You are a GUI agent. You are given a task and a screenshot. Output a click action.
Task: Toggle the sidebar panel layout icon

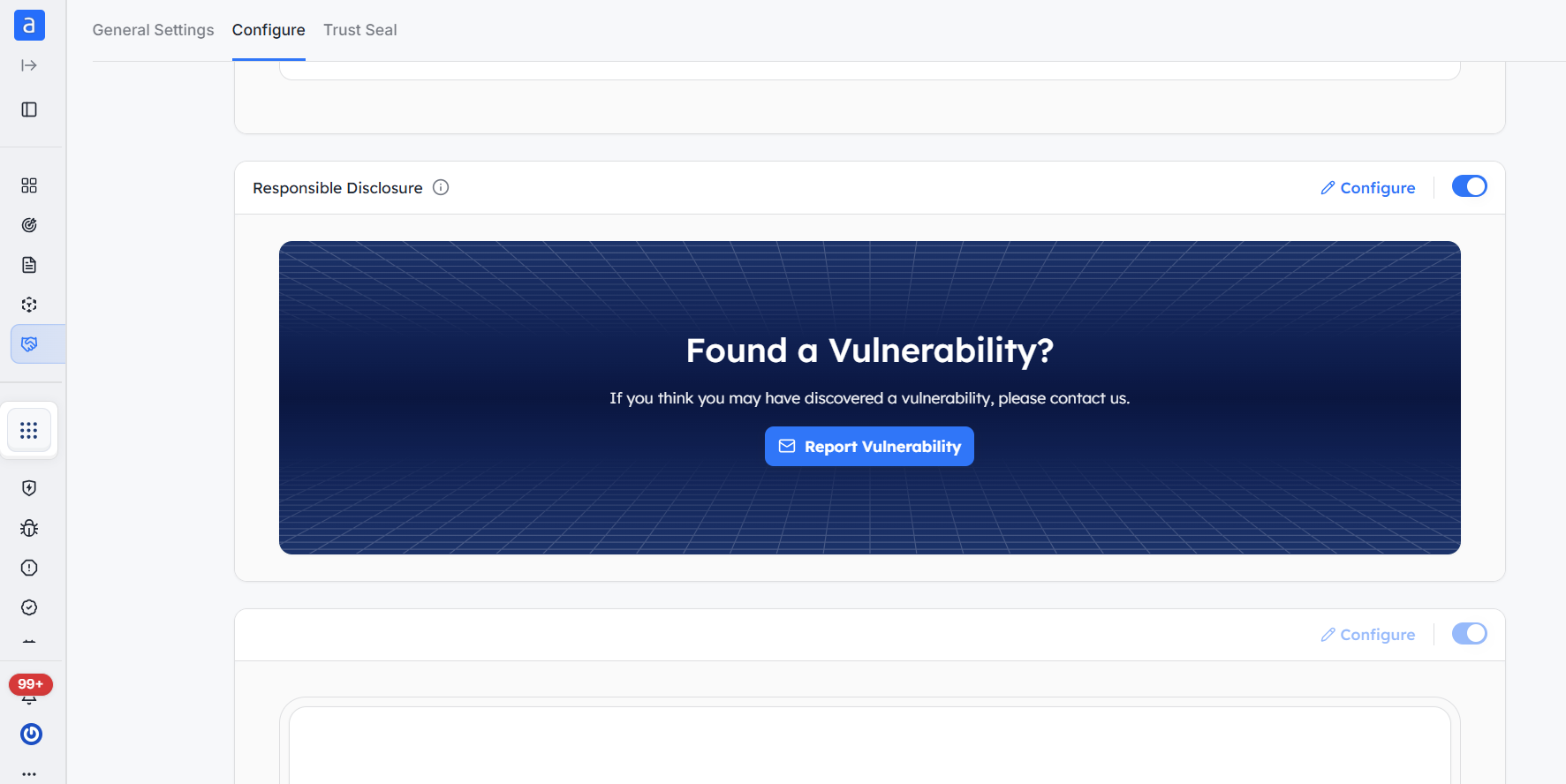[29, 109]
